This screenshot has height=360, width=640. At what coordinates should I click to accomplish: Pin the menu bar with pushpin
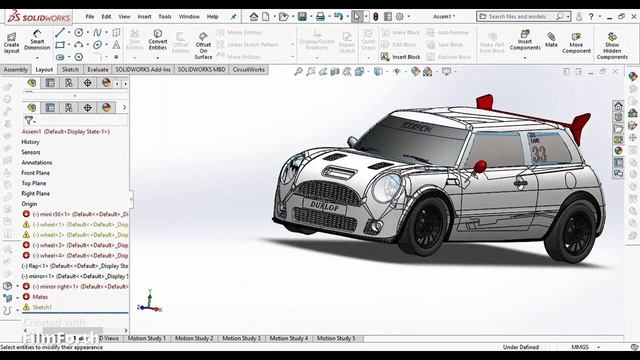pos(233,17)
